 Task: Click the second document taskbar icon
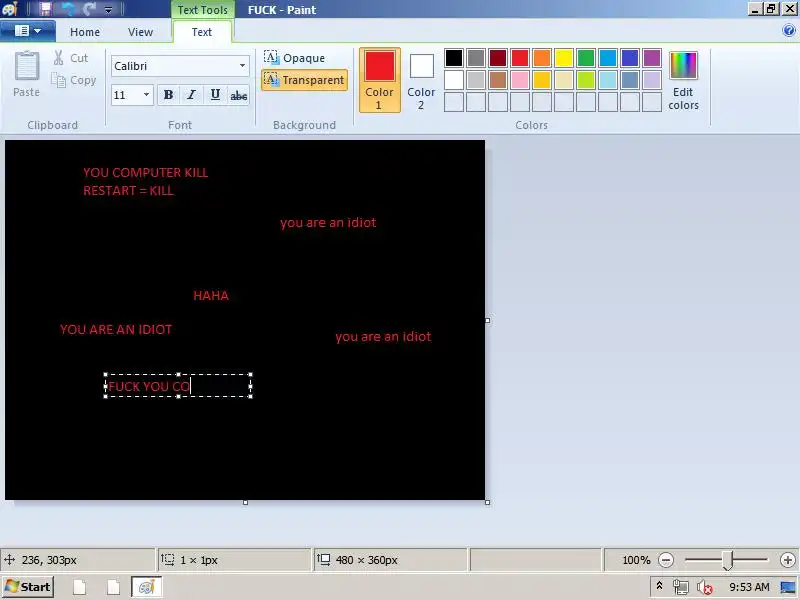[x=113, y=587]
